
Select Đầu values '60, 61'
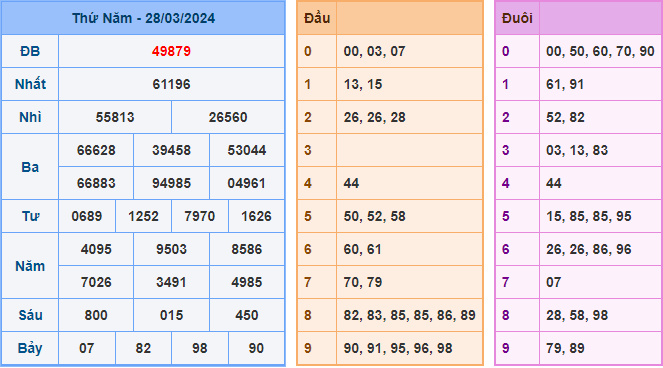pos(362,249)
